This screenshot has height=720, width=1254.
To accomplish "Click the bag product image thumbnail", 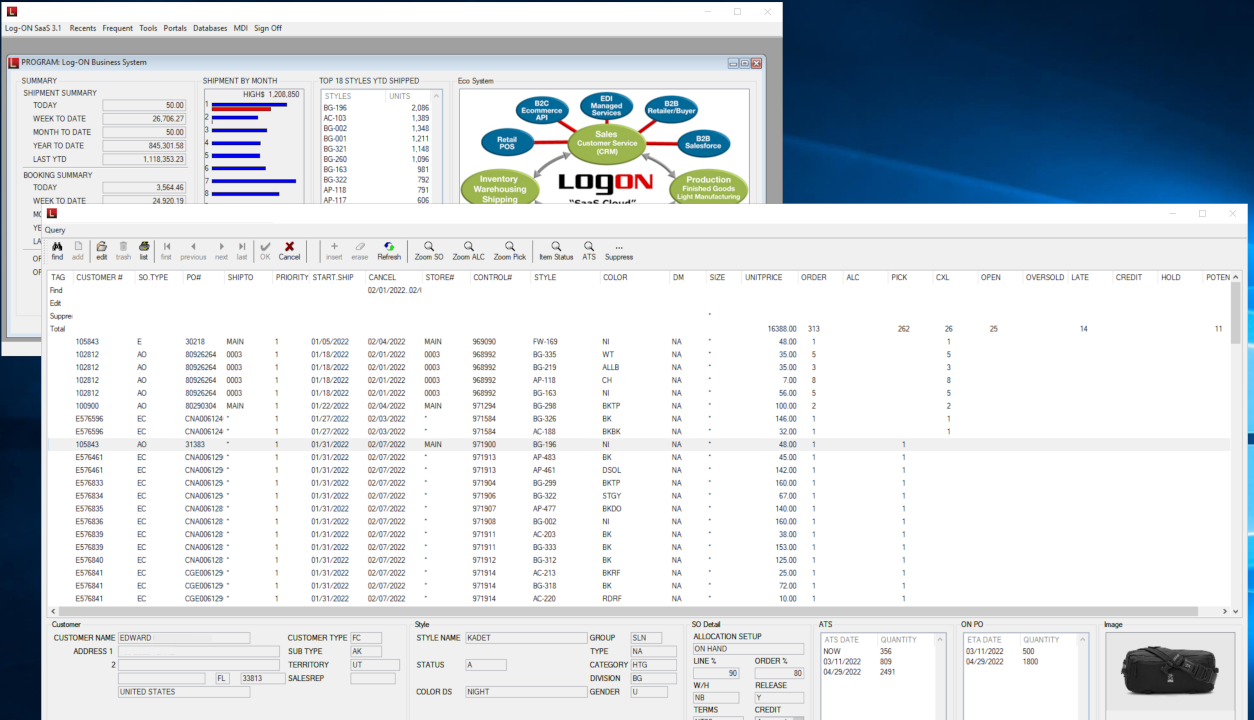I will pyautogui.click(x=1169, y=670).
